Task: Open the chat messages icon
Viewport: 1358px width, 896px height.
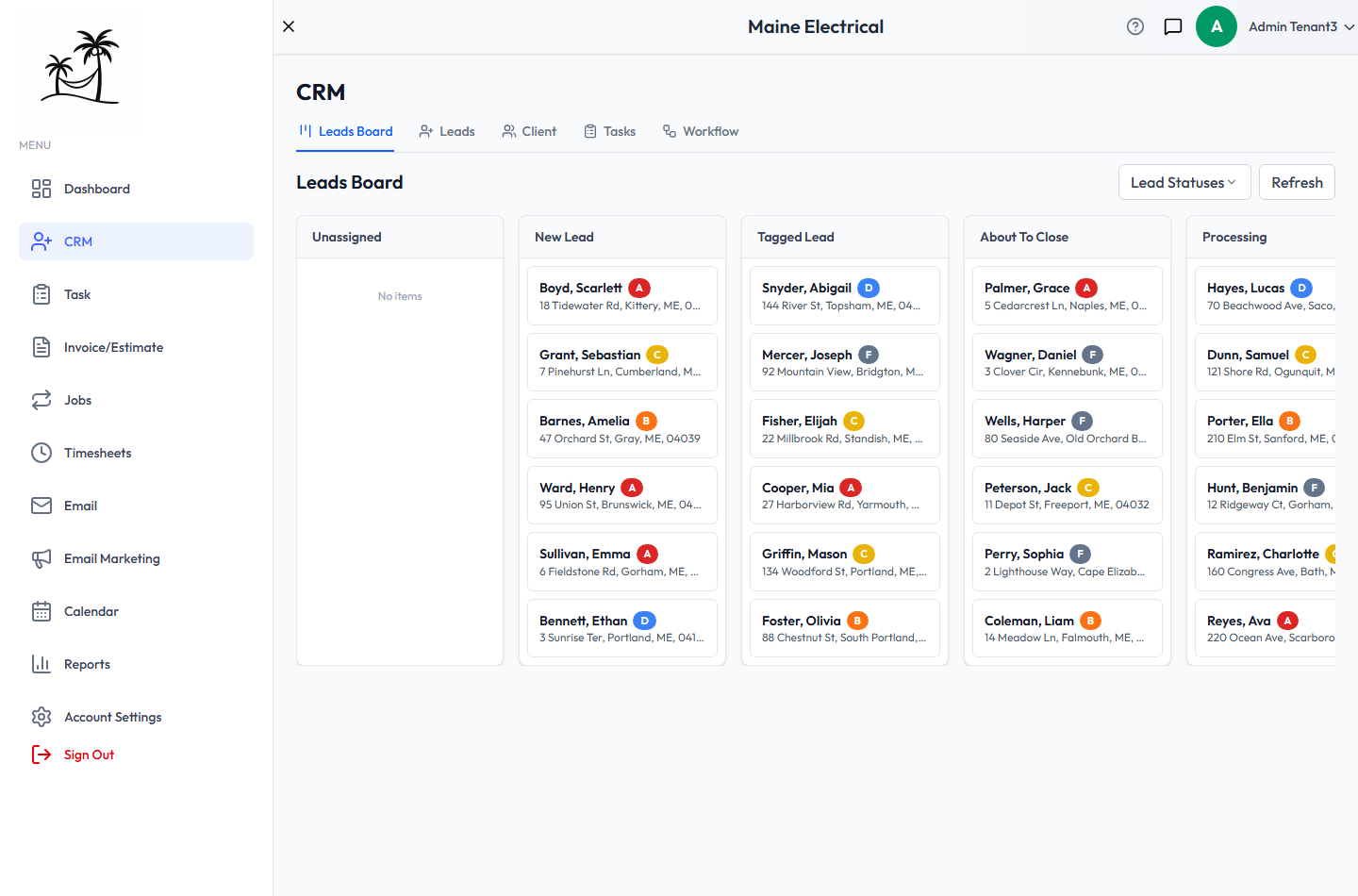Action: 1173,26
